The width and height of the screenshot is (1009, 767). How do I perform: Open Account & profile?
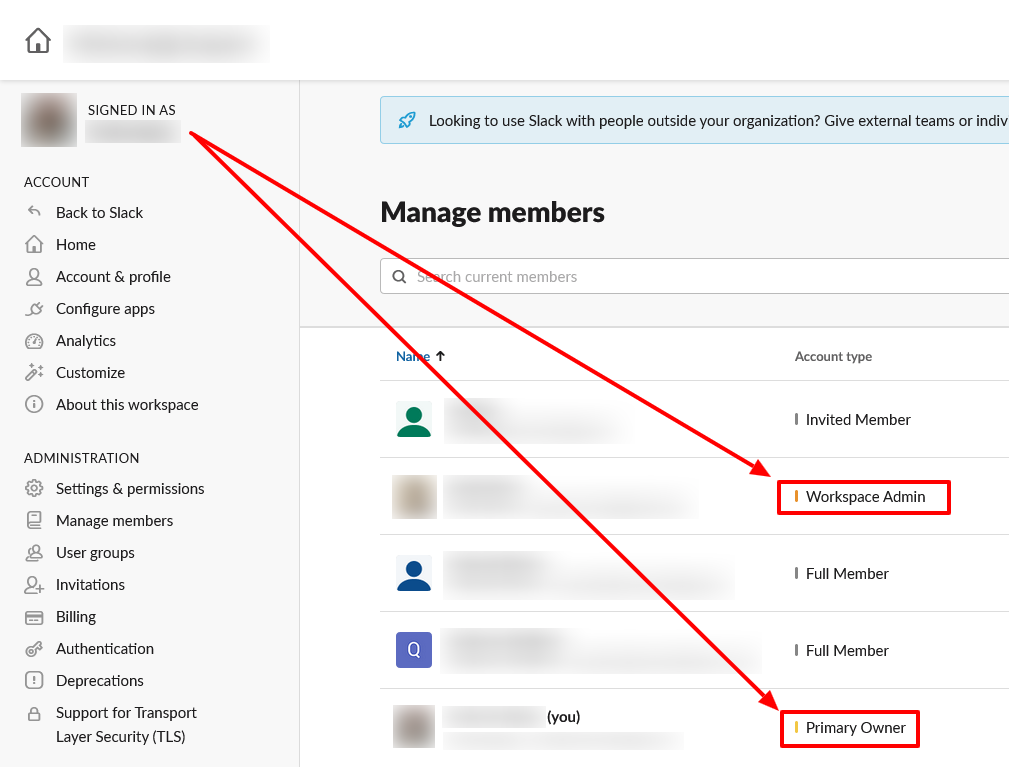(113, 277)
